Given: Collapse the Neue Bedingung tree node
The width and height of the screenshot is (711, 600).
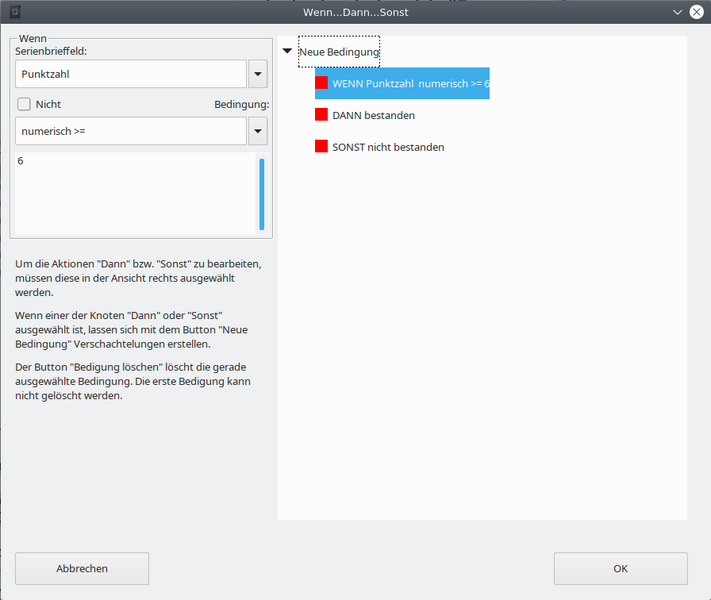Looking at the screenshot, I should click(288, 51).
